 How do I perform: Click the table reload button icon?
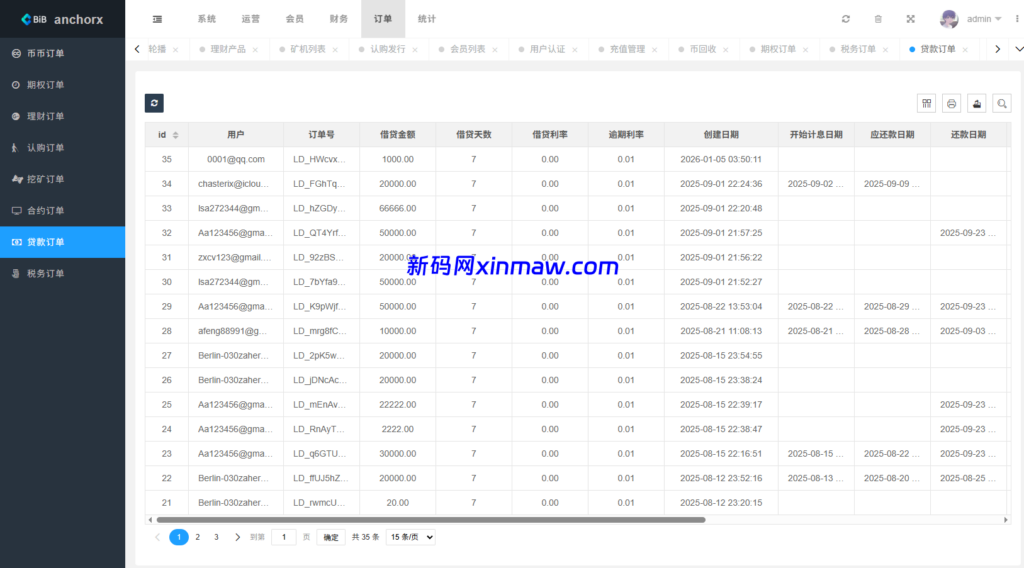tap(154, 103)
